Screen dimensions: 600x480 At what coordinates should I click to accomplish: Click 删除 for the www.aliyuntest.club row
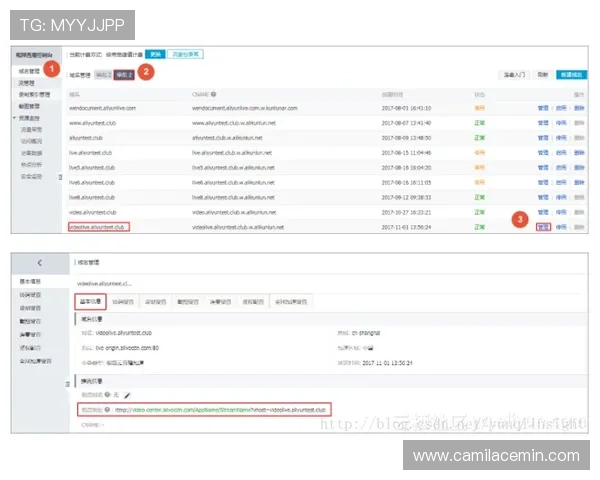[578, 122]
